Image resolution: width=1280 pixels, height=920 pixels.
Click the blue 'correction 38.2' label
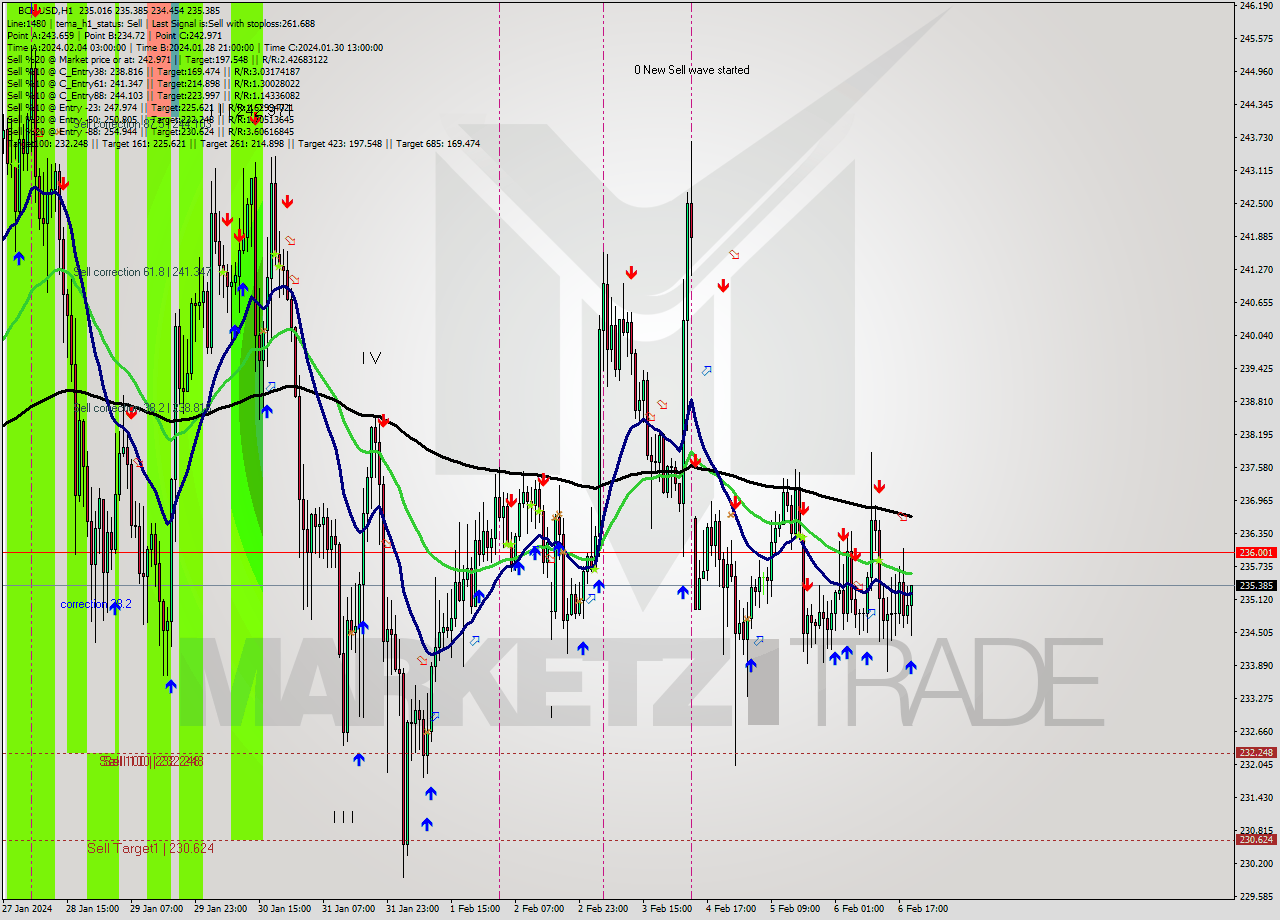click(x=96, y=604)
